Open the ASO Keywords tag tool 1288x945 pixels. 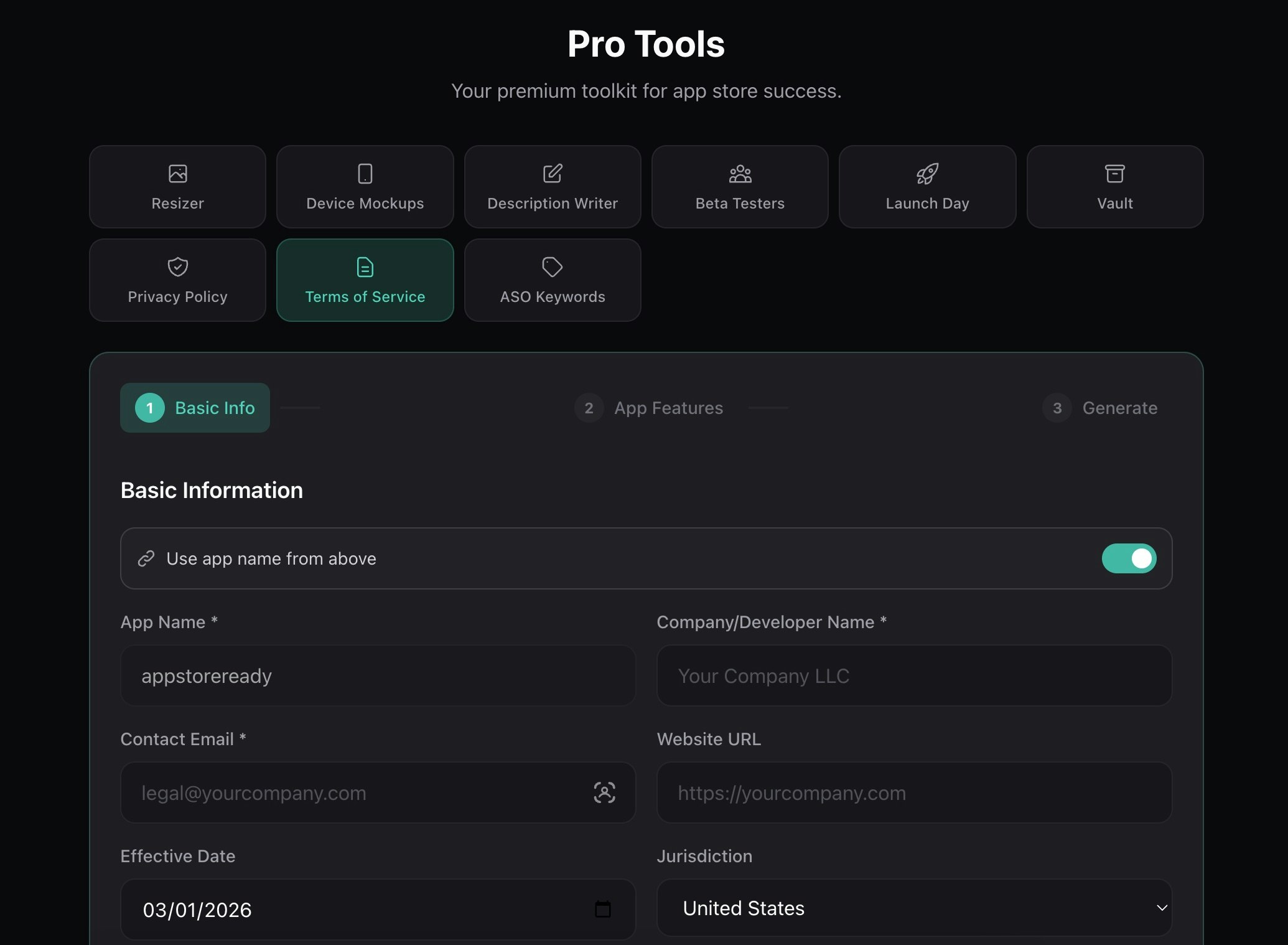tap(552, 280)
